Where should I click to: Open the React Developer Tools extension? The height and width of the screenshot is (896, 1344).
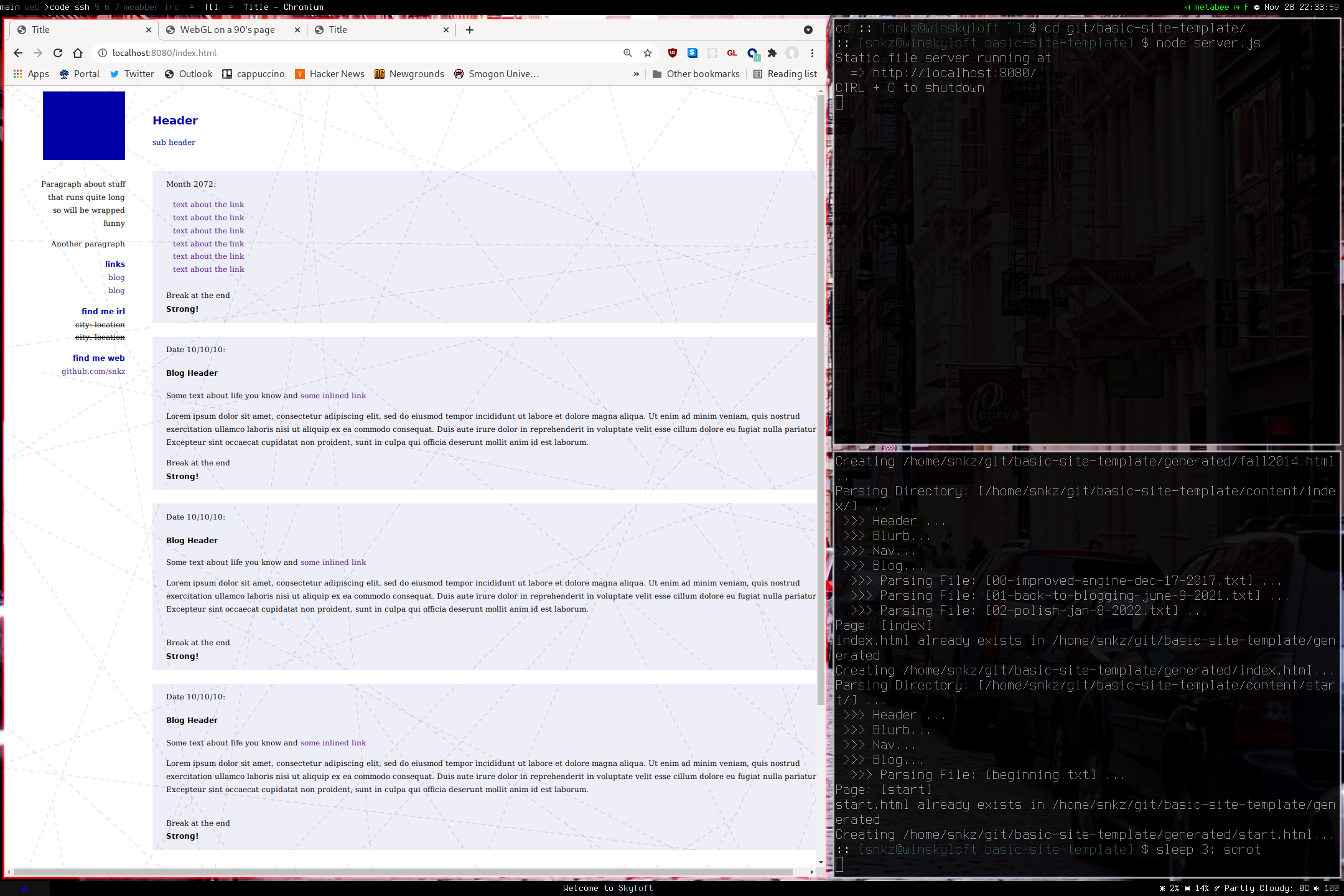pos(712,53)
